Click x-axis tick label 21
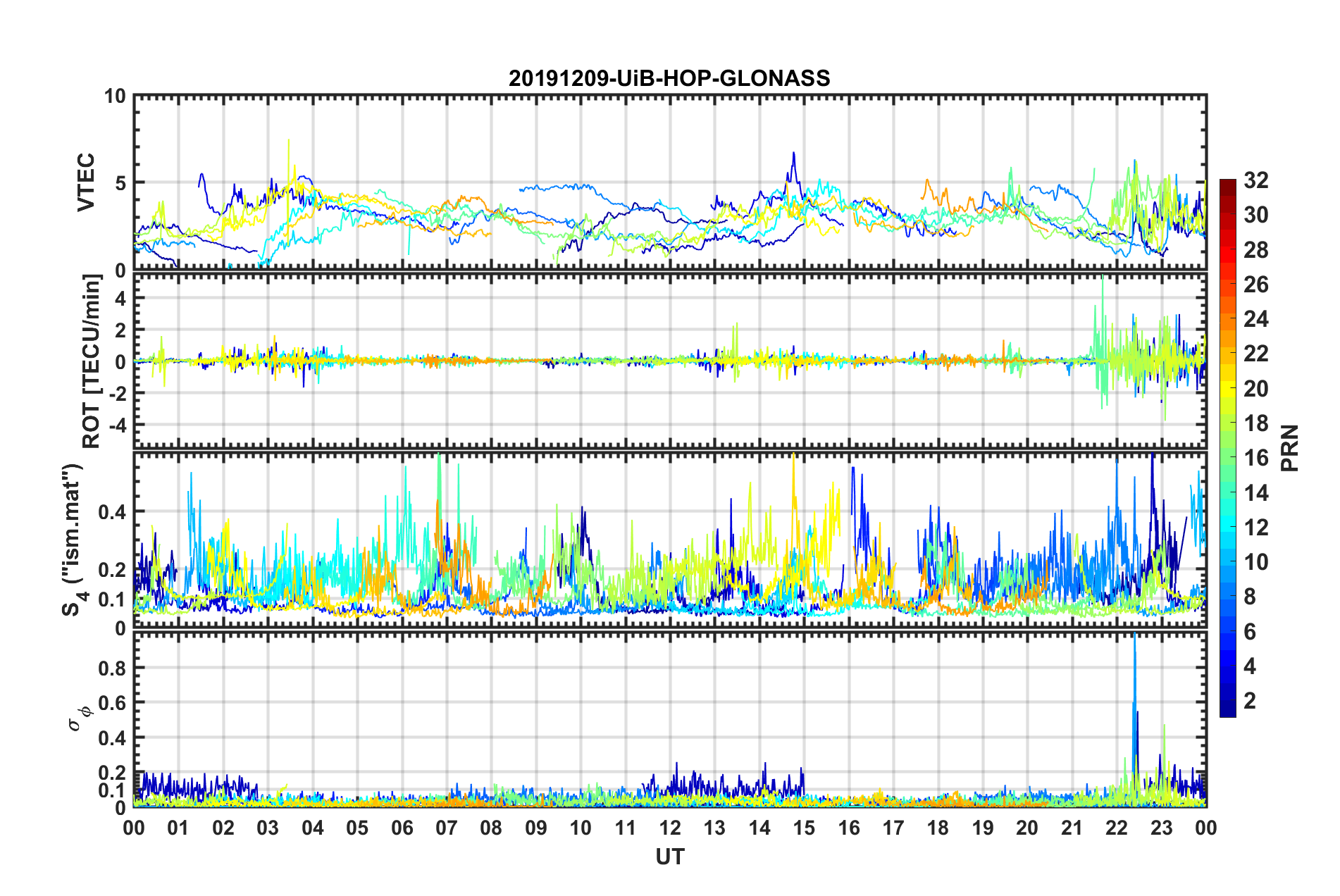 click(x=1072, y=828)
